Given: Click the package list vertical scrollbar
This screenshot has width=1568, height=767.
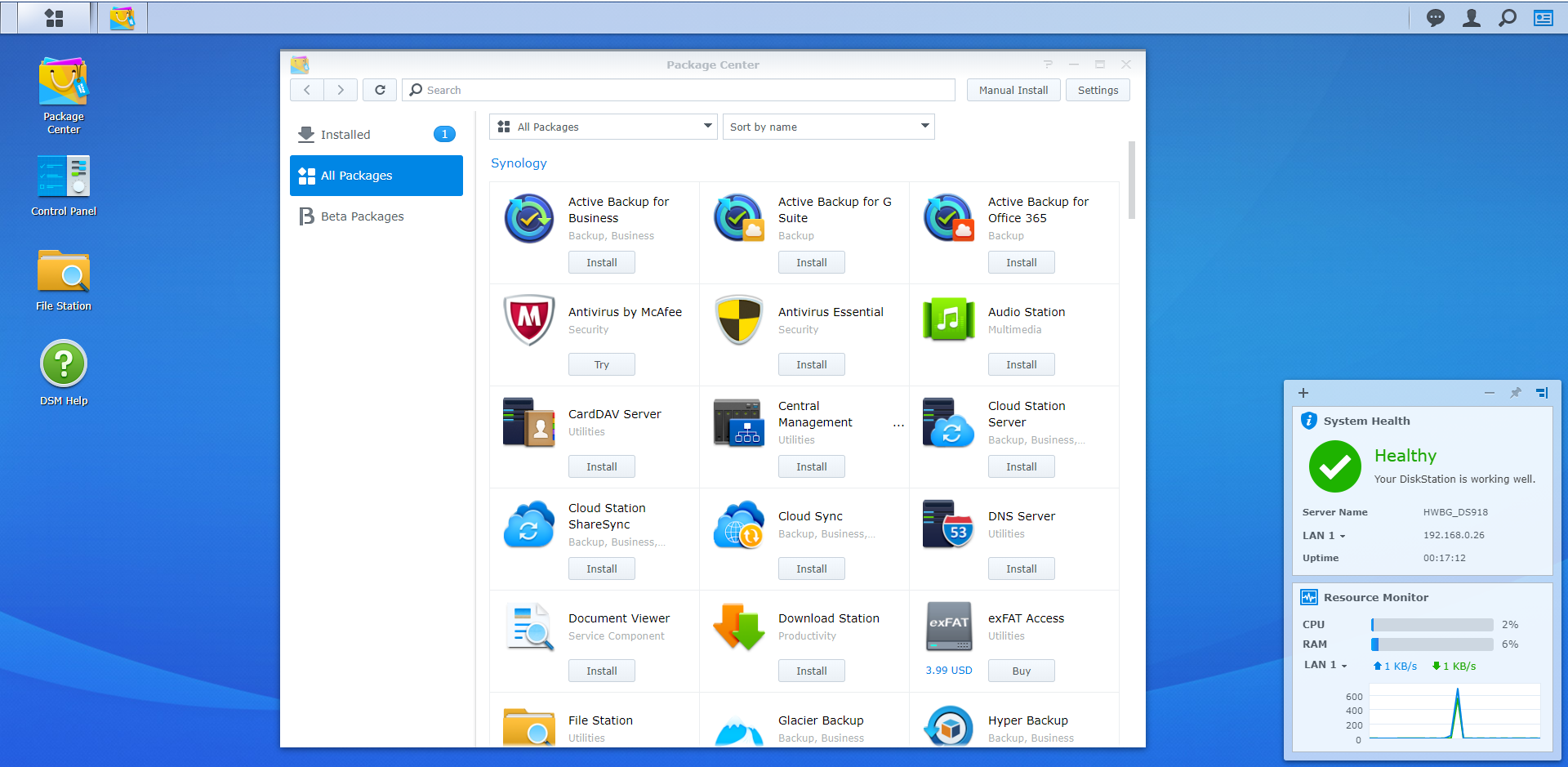Looking at the screenshot, I should [x=1132, y=180].
